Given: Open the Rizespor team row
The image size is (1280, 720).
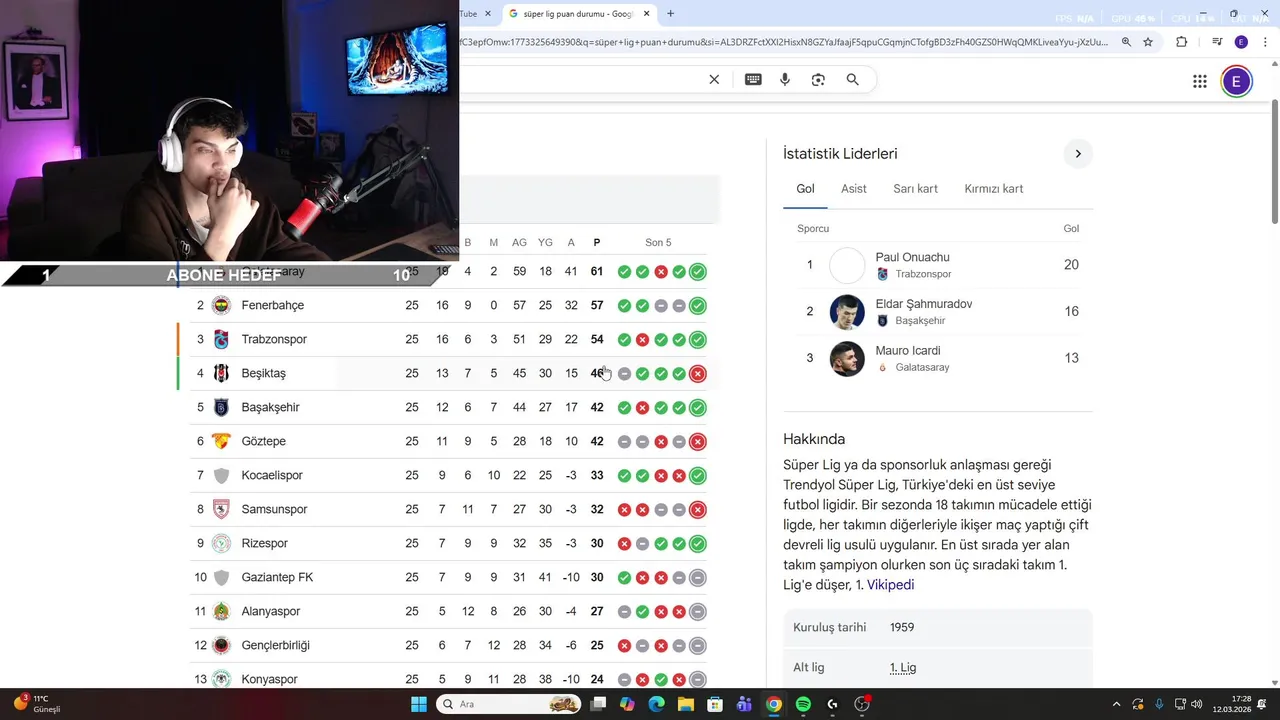Looking at the screenshot, I should [448, 543].
